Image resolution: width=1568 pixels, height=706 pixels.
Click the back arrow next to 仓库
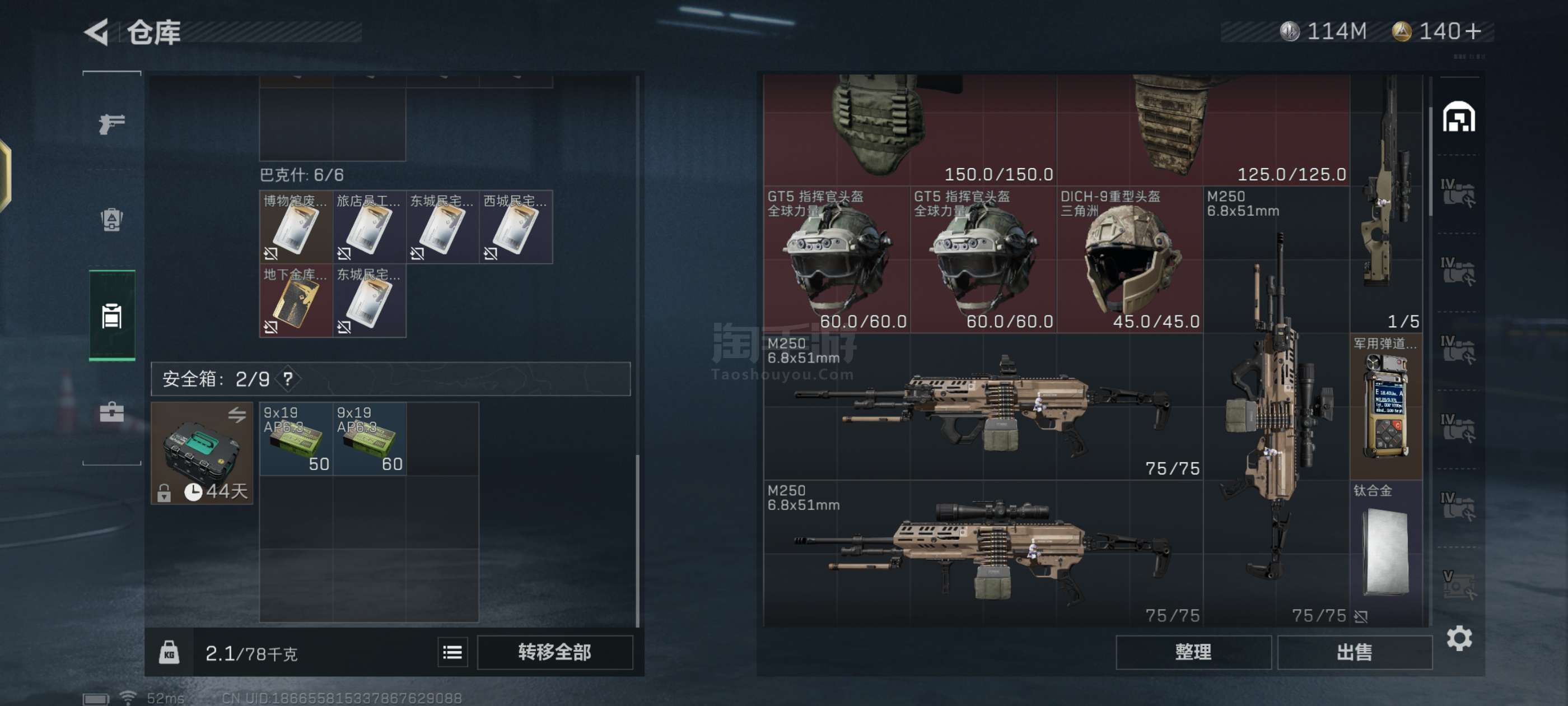(x=97, y=32)
